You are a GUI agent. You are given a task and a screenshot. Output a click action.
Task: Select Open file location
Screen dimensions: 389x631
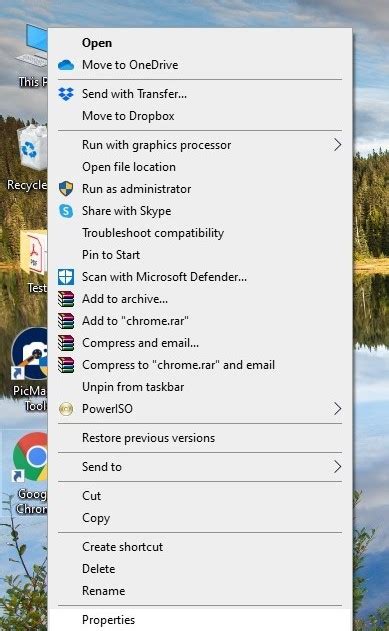point(200,167)
